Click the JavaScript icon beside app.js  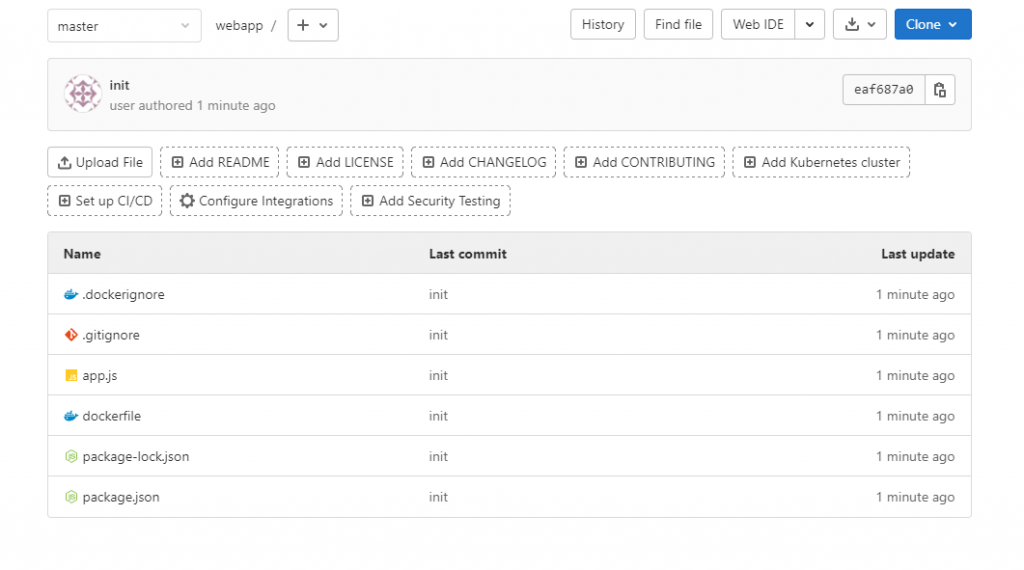tap(71, 376)
